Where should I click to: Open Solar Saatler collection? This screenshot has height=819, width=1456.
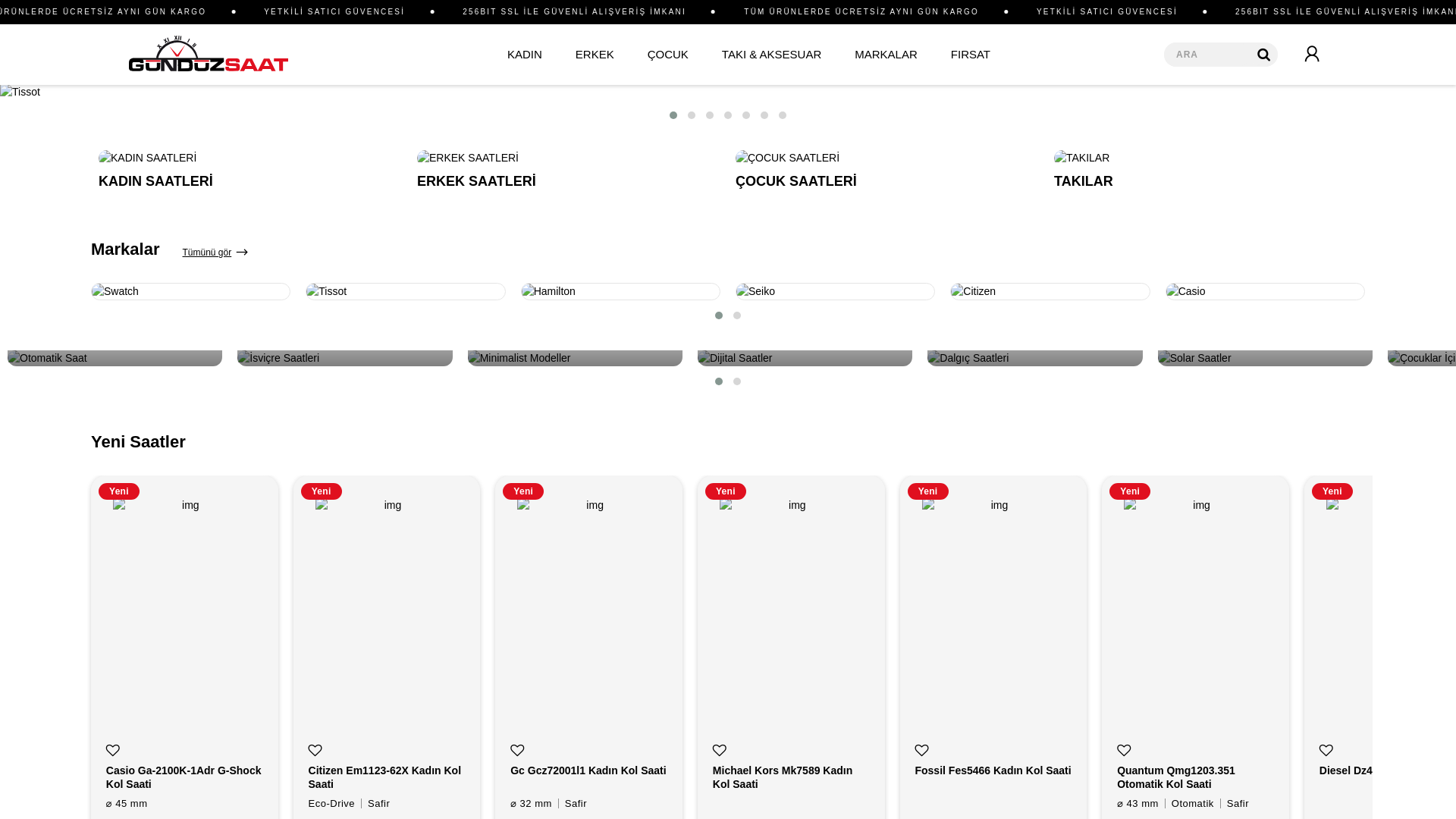tap(1265, 358)
